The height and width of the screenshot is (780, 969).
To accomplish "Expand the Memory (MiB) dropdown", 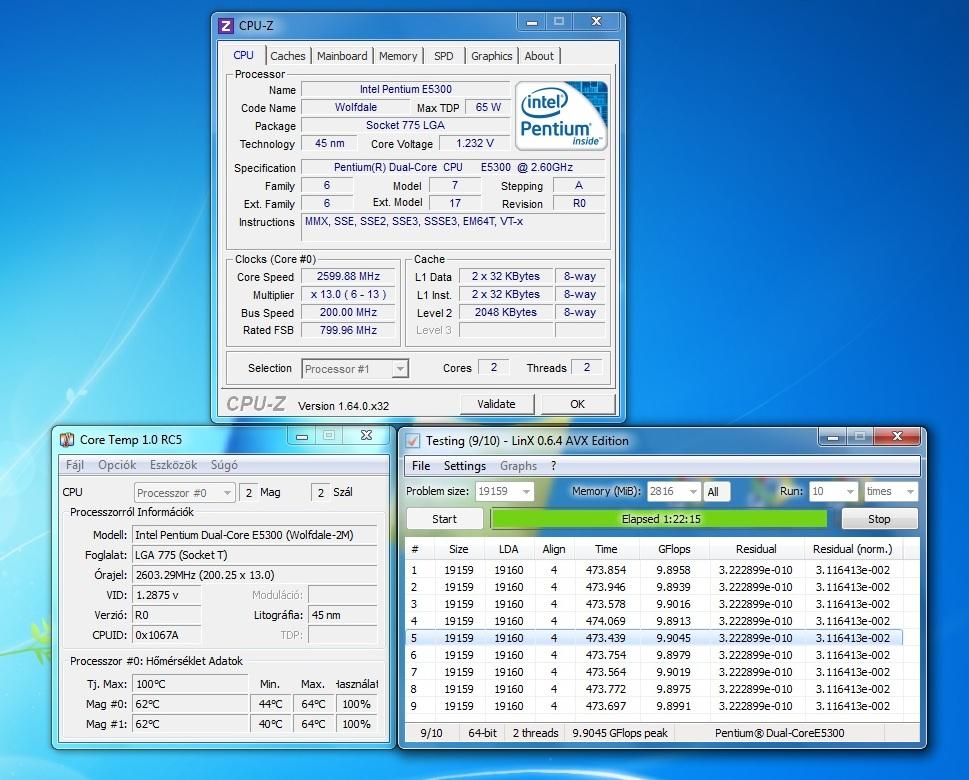I will pyautogui.click(x=693, y=492).
